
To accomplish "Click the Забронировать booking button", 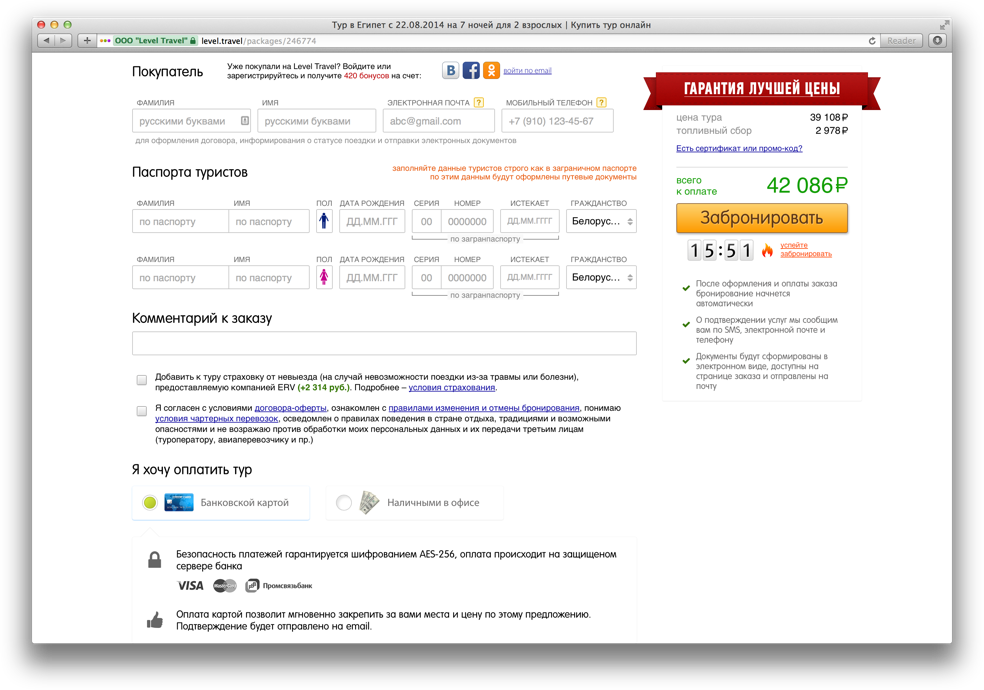I will pos(762,218).
